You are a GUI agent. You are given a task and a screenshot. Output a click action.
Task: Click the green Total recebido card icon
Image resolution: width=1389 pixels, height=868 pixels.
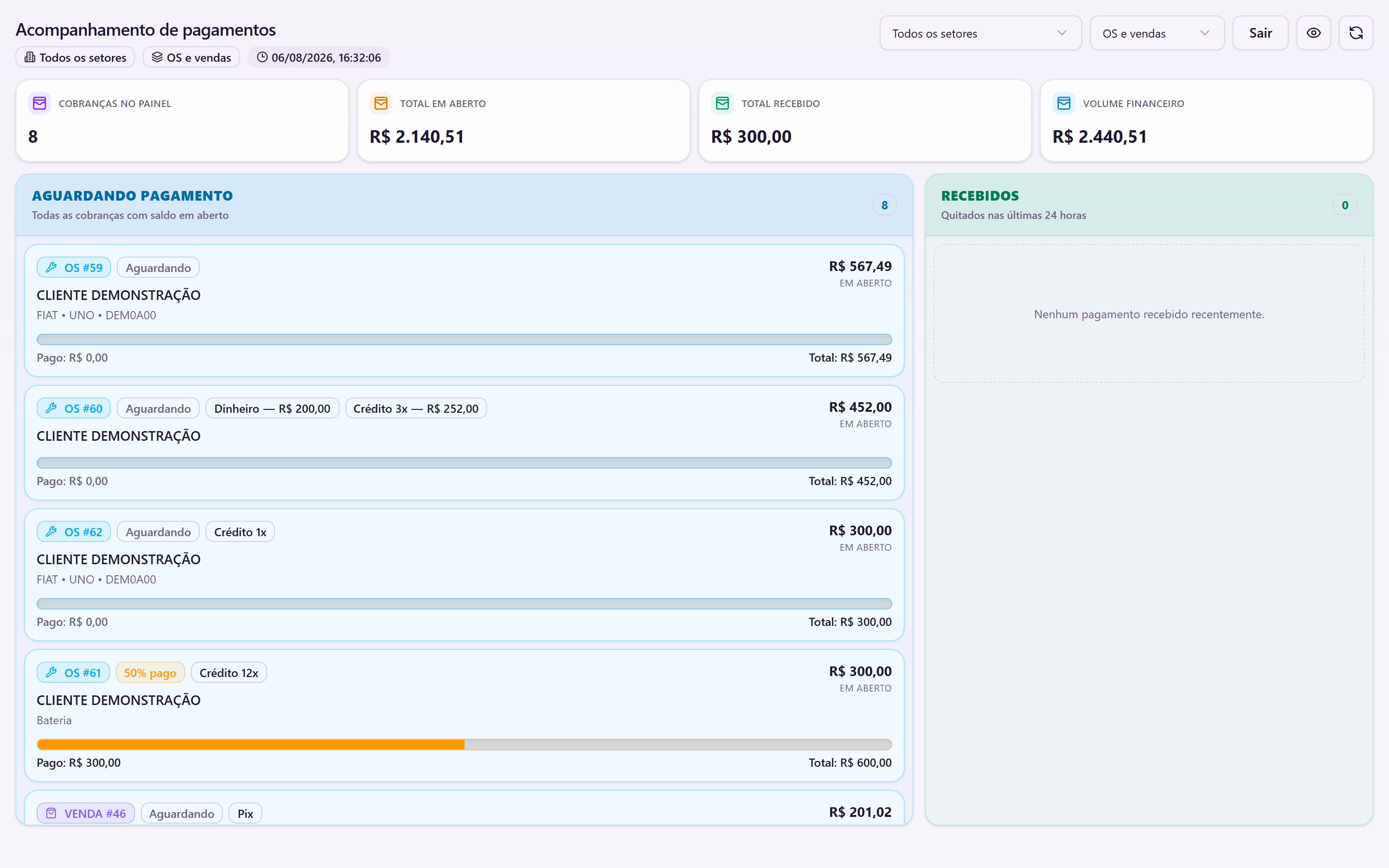[x=722, y=103]
